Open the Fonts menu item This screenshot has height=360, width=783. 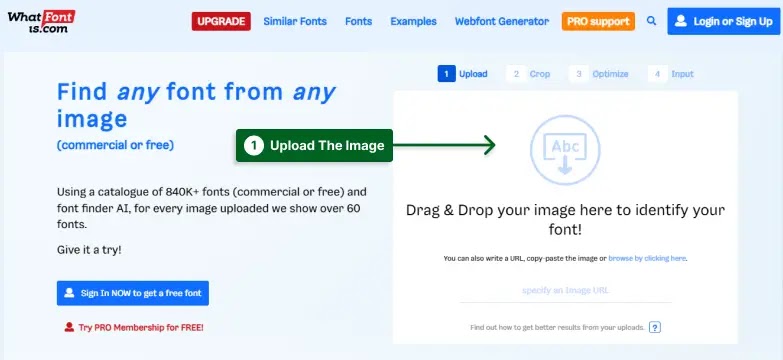359,21
